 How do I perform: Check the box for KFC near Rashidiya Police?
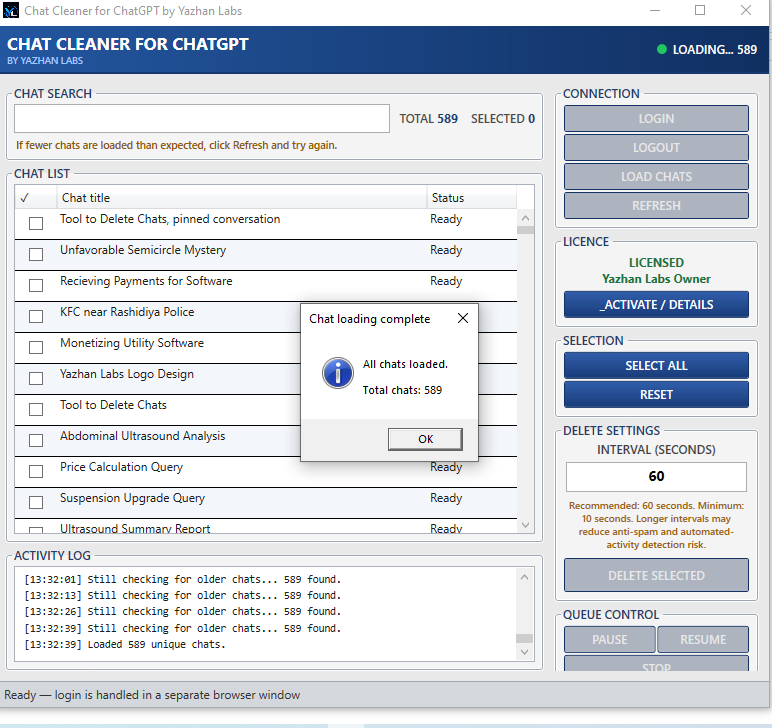click(x=36, y=317)
